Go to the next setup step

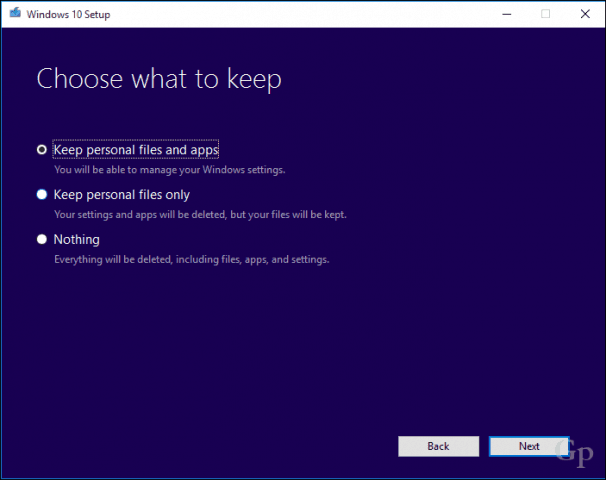pyautogui.click(x=529, y=446)
